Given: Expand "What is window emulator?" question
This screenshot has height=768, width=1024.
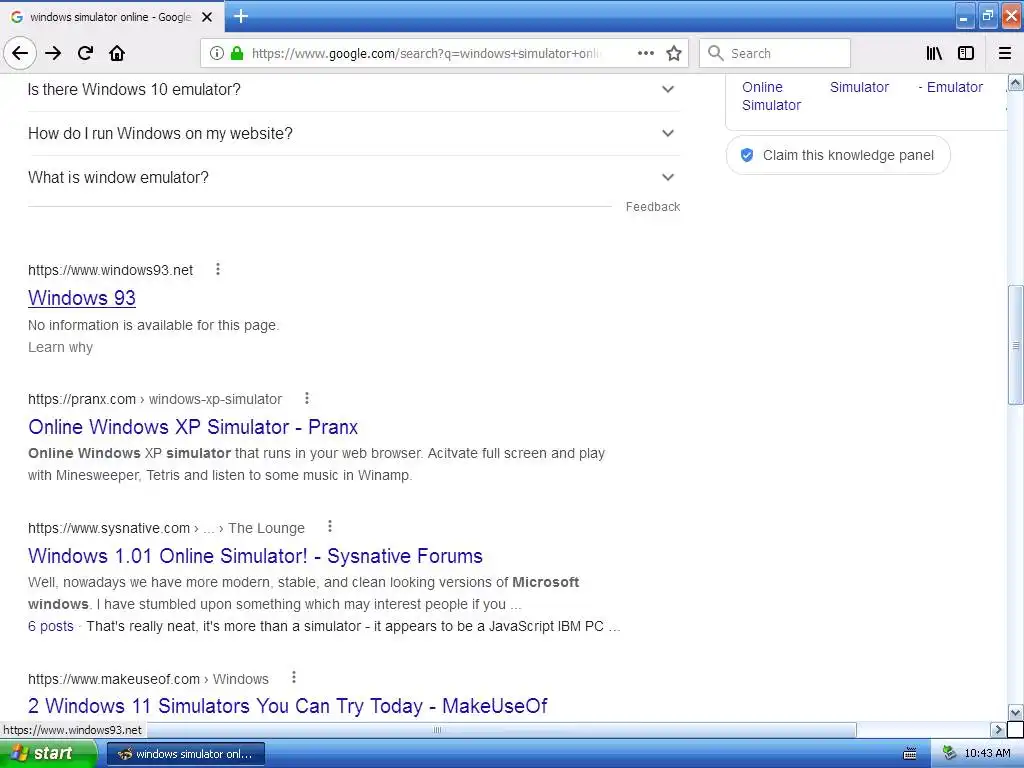Looking at the screenshot, I should point(354,177).
